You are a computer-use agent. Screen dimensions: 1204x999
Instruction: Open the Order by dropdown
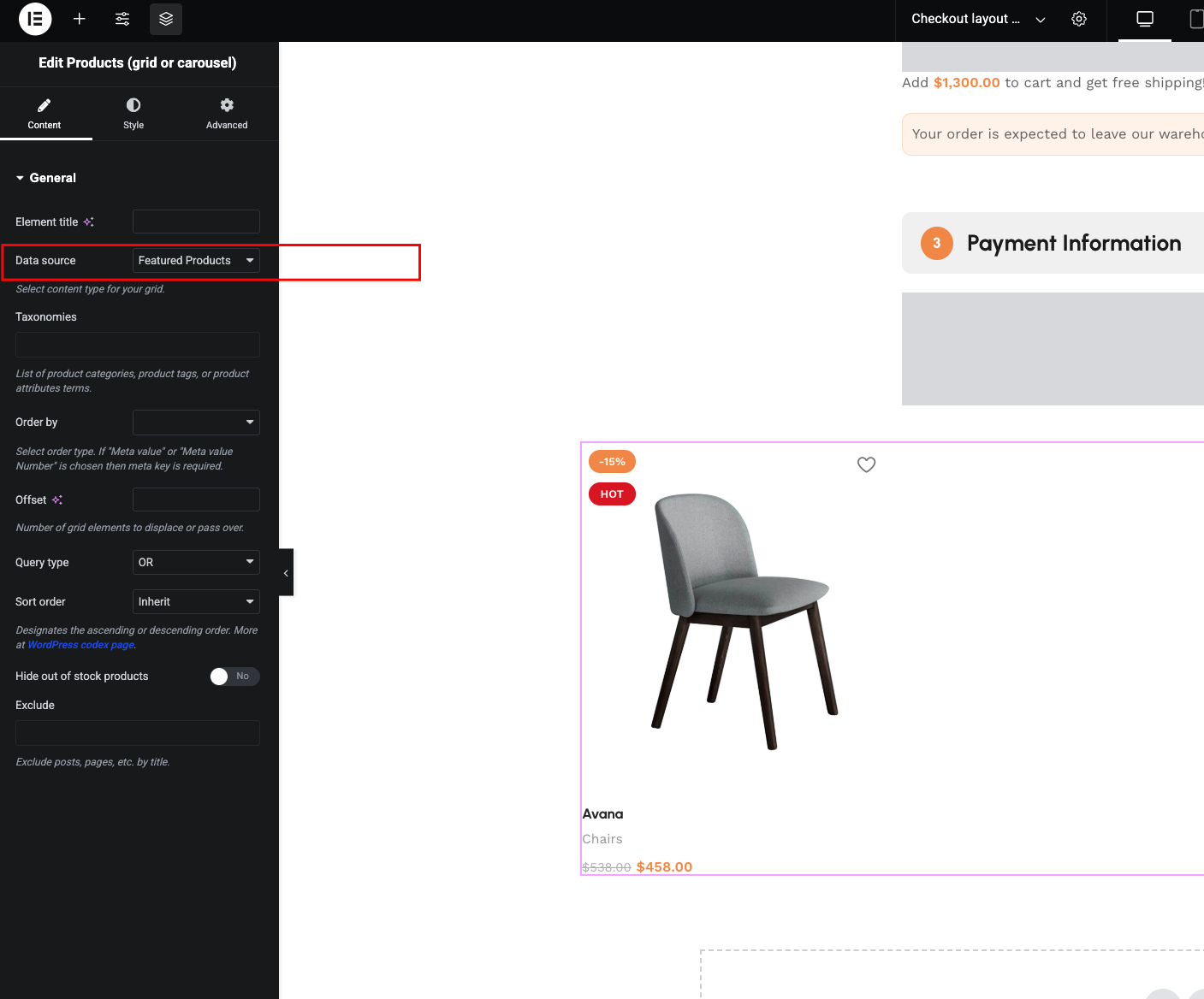196,422
